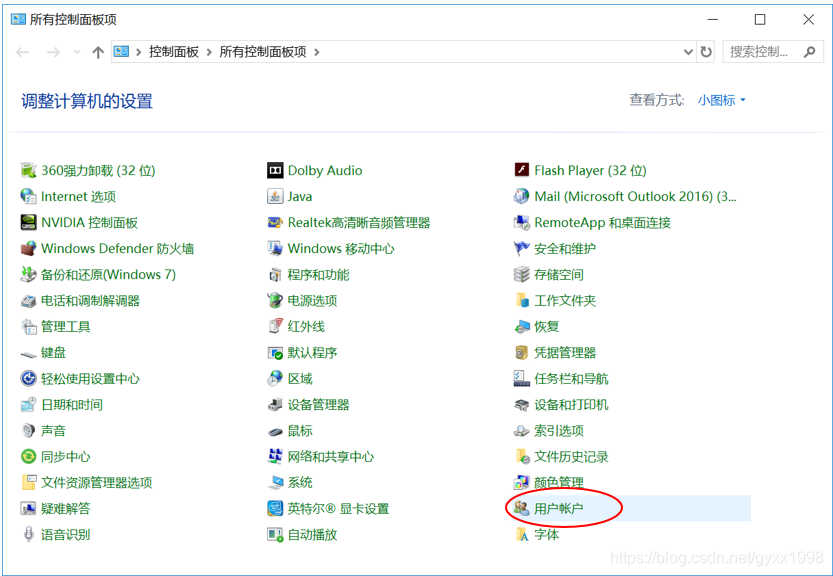Open Realtek高清晰音频管理器 icon
This screenshot has width=833, height=576.
tap(275, 223)
